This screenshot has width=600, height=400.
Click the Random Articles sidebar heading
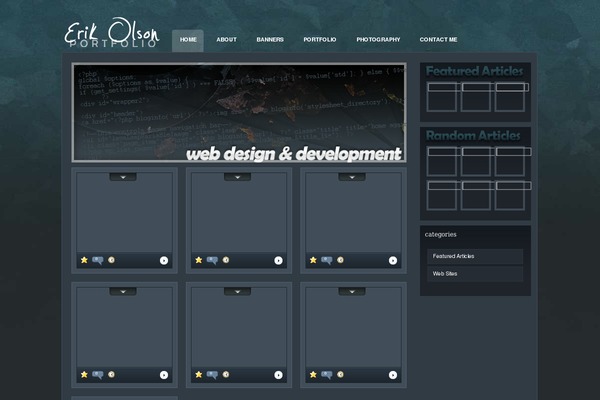473,136
